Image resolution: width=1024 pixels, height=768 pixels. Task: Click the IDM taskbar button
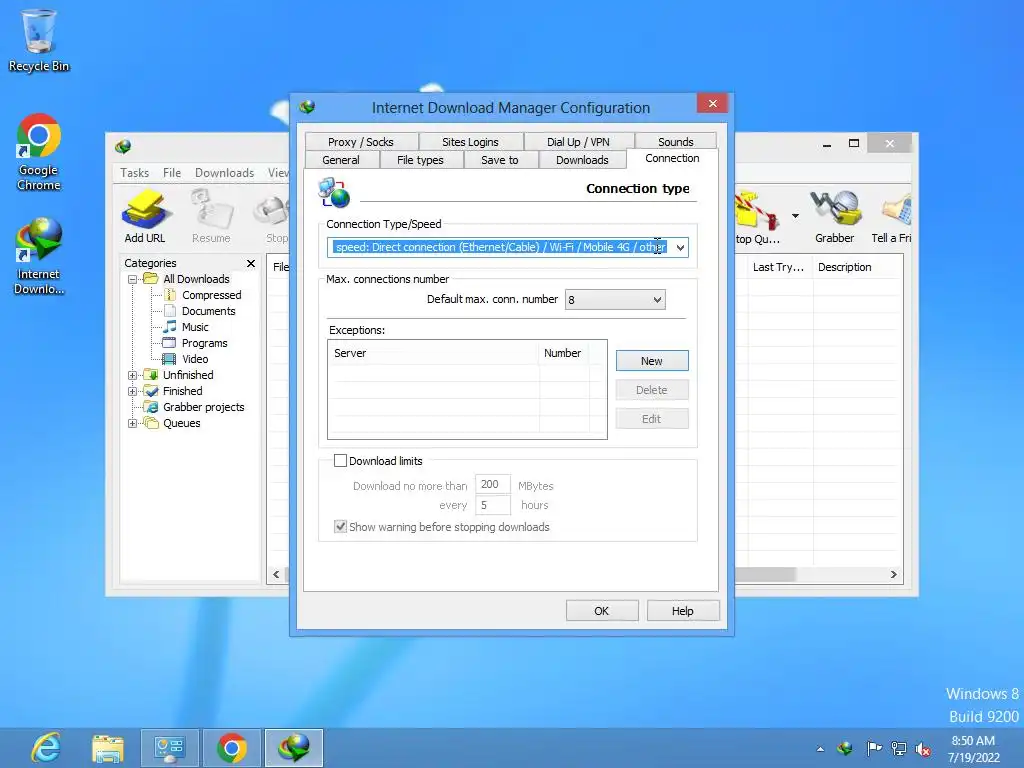point(294,748)
